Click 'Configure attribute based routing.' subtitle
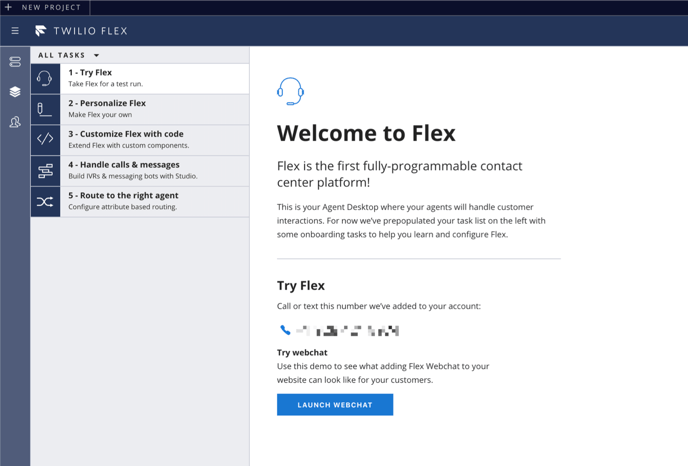This screenshot has height=466, width=688. pos(122,207)
